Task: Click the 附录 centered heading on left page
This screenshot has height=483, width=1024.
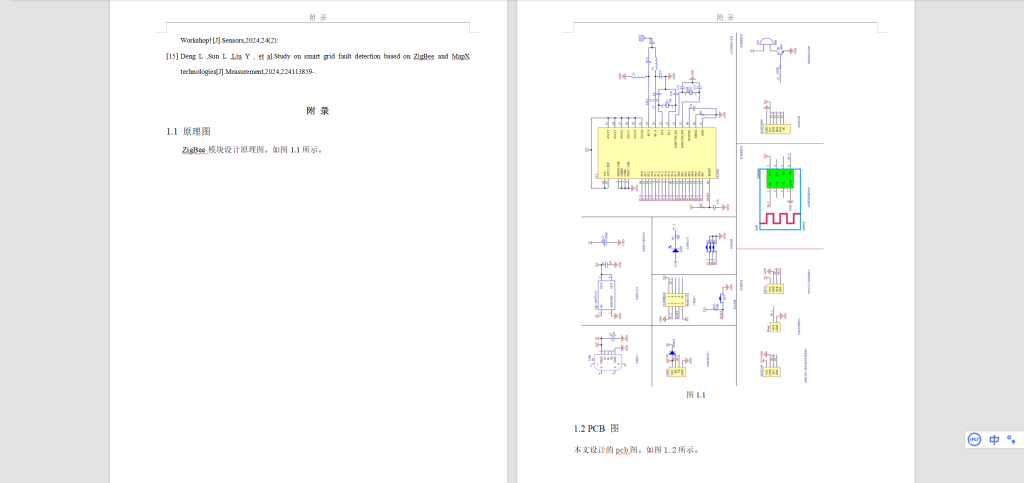Action: (x=317, y=110)
